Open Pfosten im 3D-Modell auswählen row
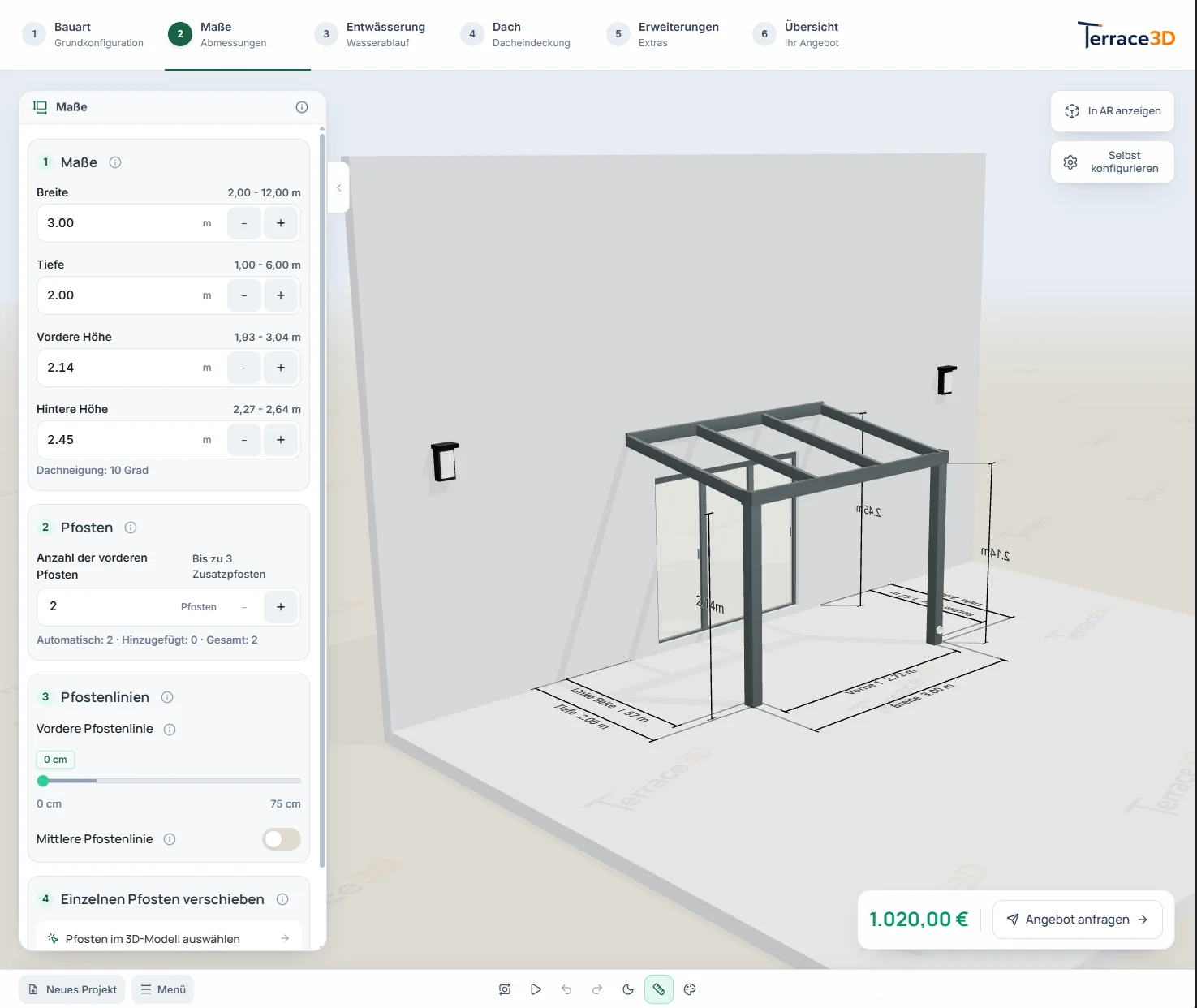 tap(169, 939)
